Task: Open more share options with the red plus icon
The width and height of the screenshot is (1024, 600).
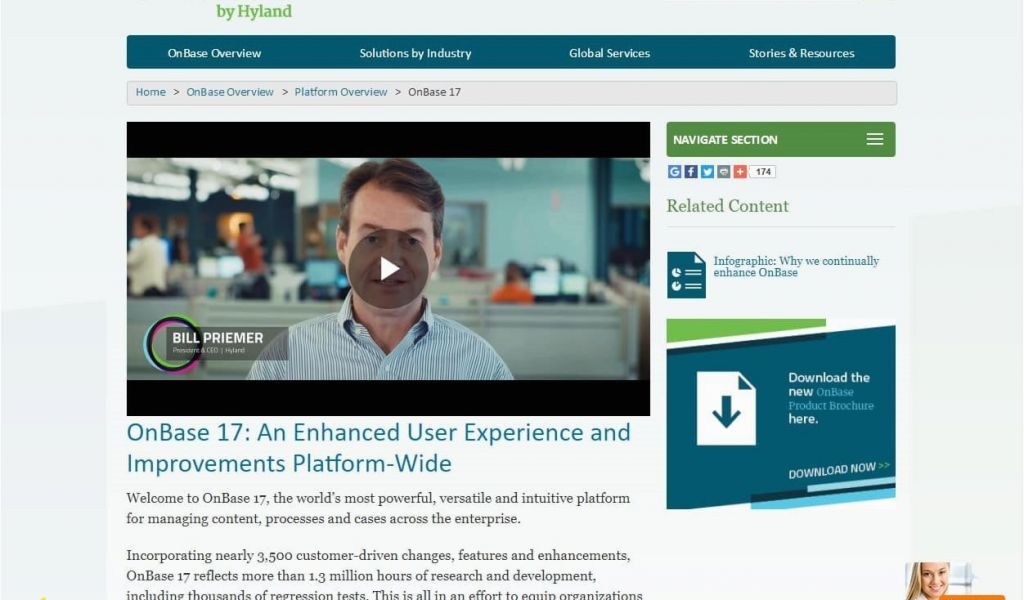Action: (740, 172)
